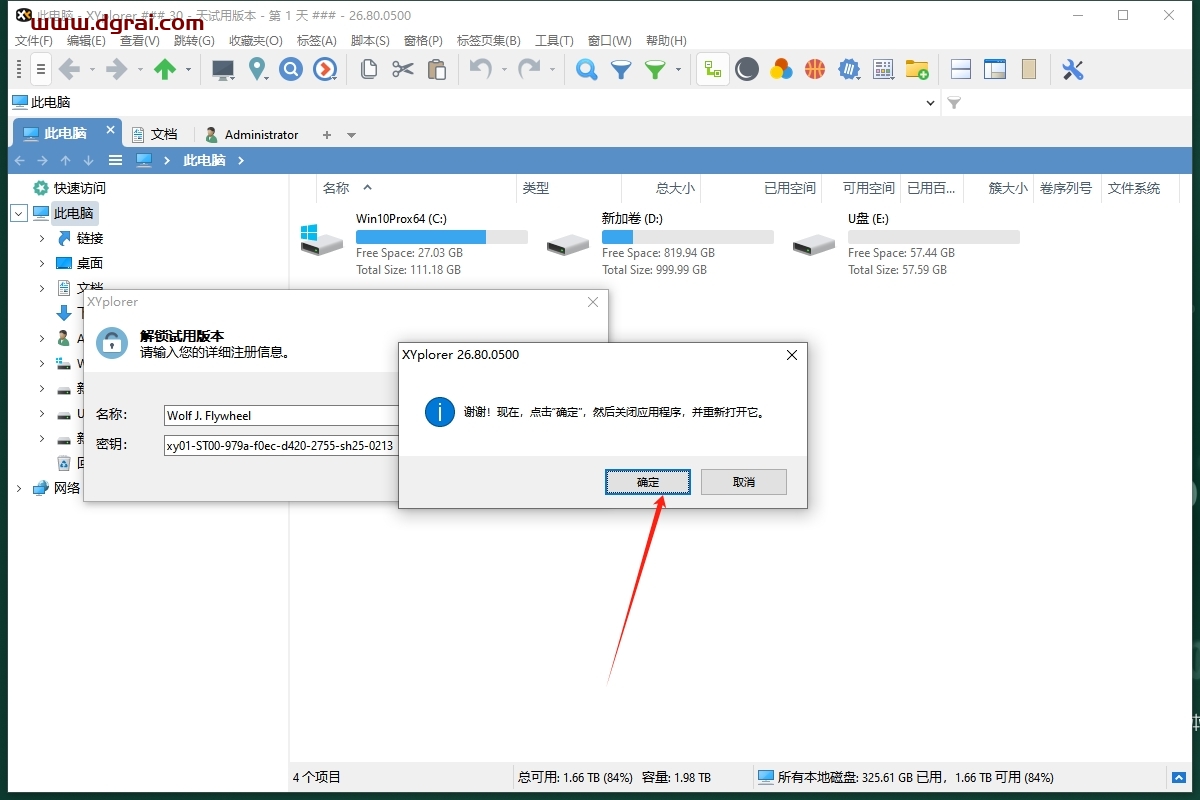Add a new tab with plus
This screenshot has width=1200, height=800.
tap(326, 134)
